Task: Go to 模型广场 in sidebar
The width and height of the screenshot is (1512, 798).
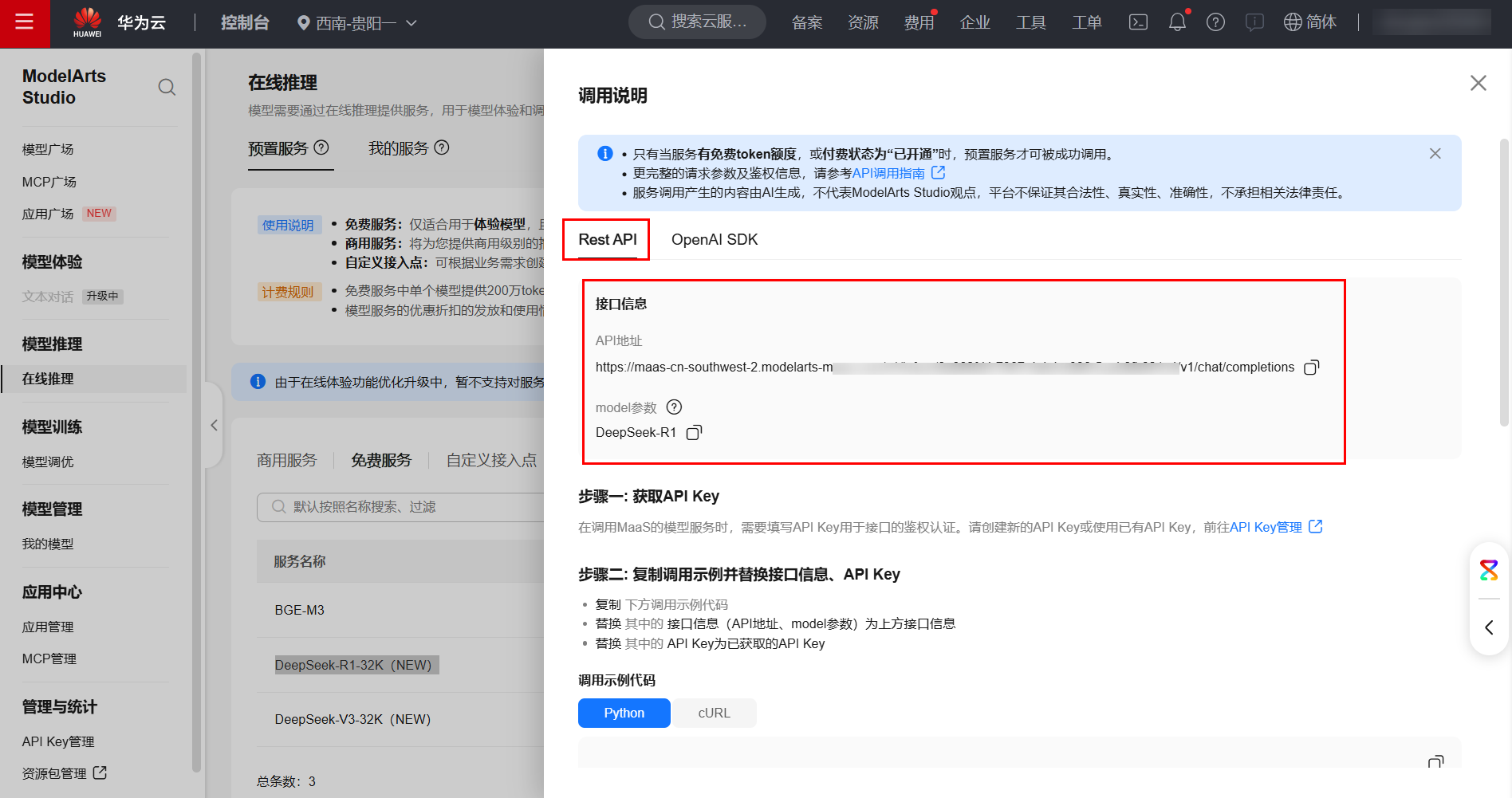Action: pyautogui.click(x=48, y=149)
